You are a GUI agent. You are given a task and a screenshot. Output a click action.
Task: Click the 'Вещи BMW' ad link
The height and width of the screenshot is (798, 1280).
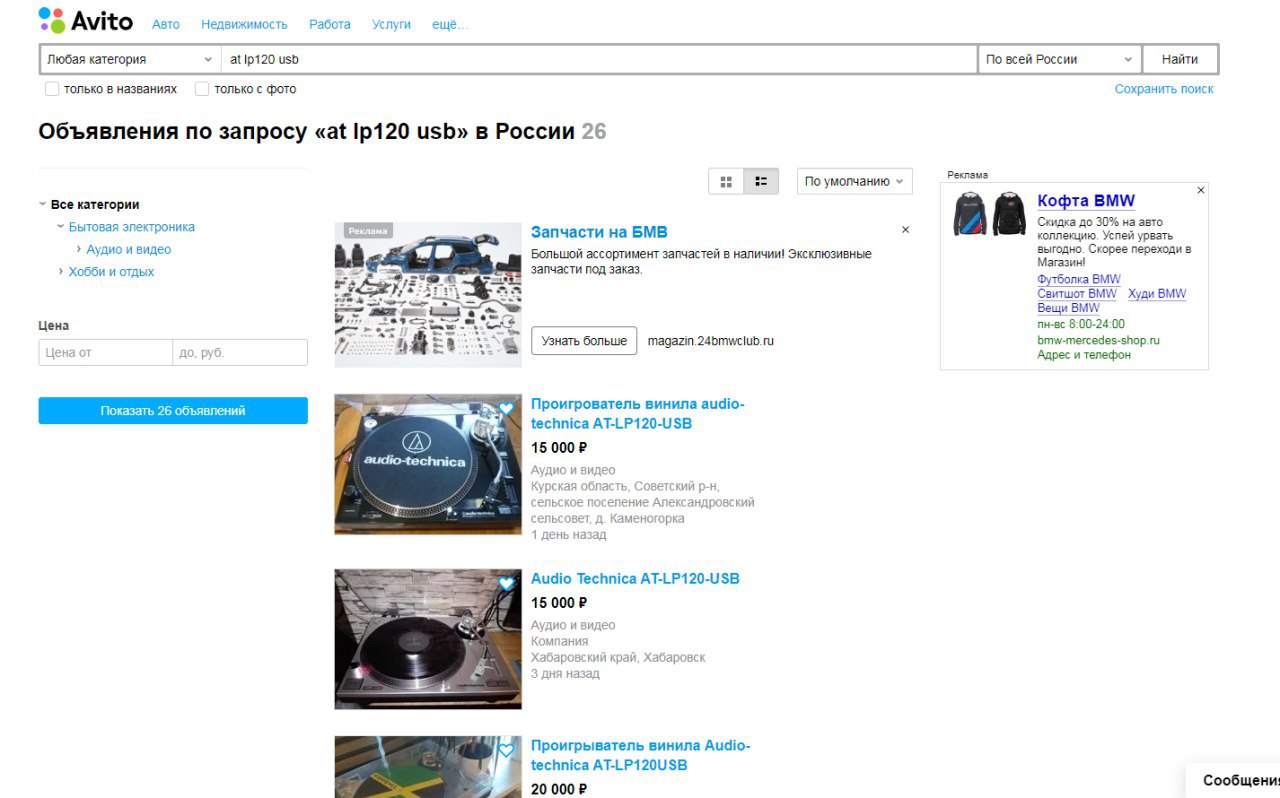point(1068,308)
